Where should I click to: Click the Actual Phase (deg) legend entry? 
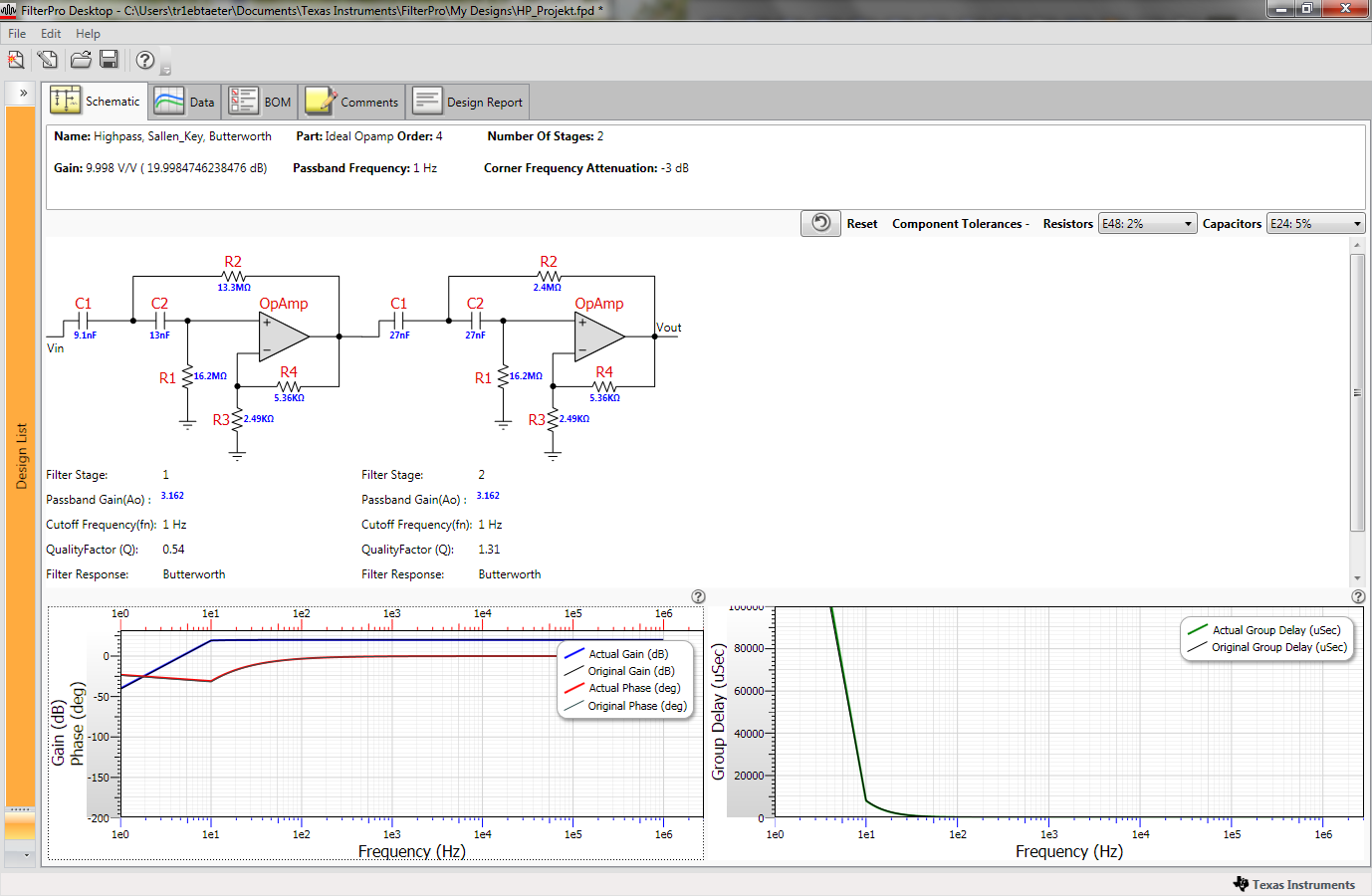(x=622, y=688)
